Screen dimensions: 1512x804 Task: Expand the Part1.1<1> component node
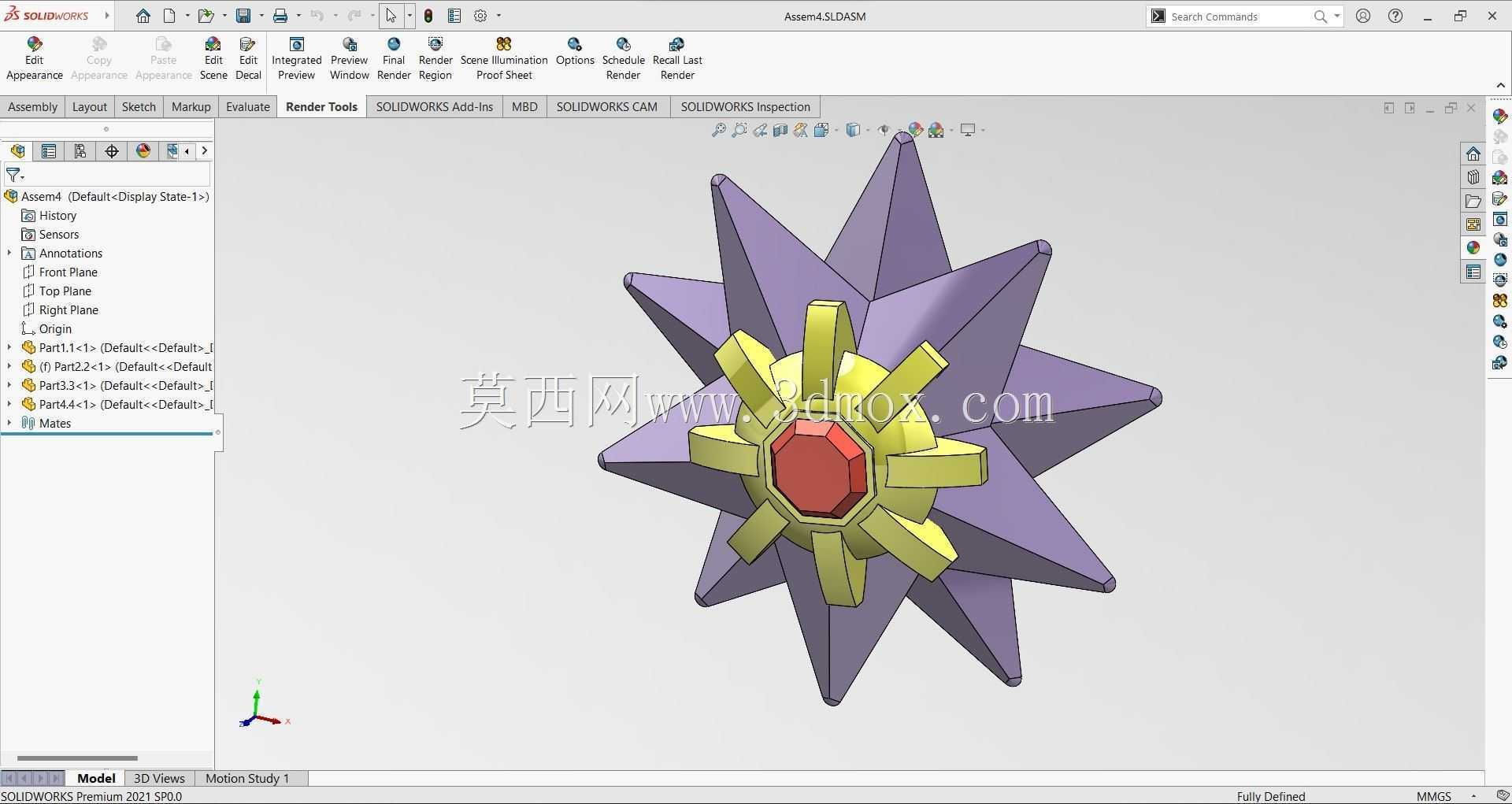[x=9, y=347]
